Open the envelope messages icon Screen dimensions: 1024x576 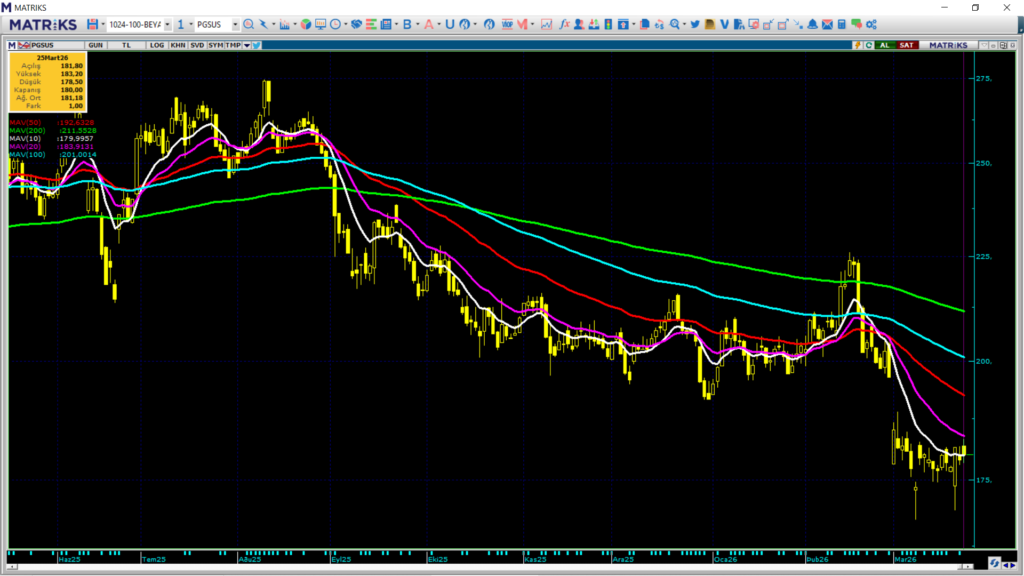pos(828,24)
